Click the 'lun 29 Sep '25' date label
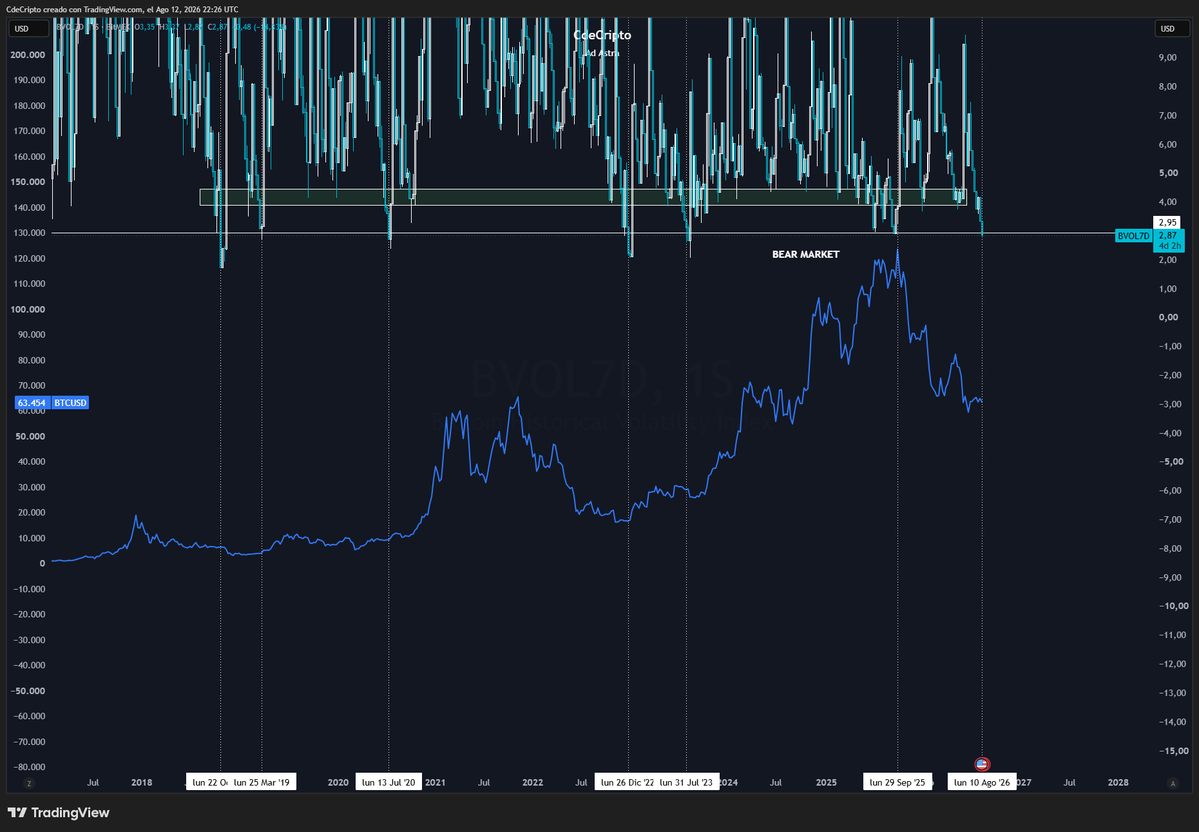Screen dimensions: 1199x832 [x=897, y=782]
